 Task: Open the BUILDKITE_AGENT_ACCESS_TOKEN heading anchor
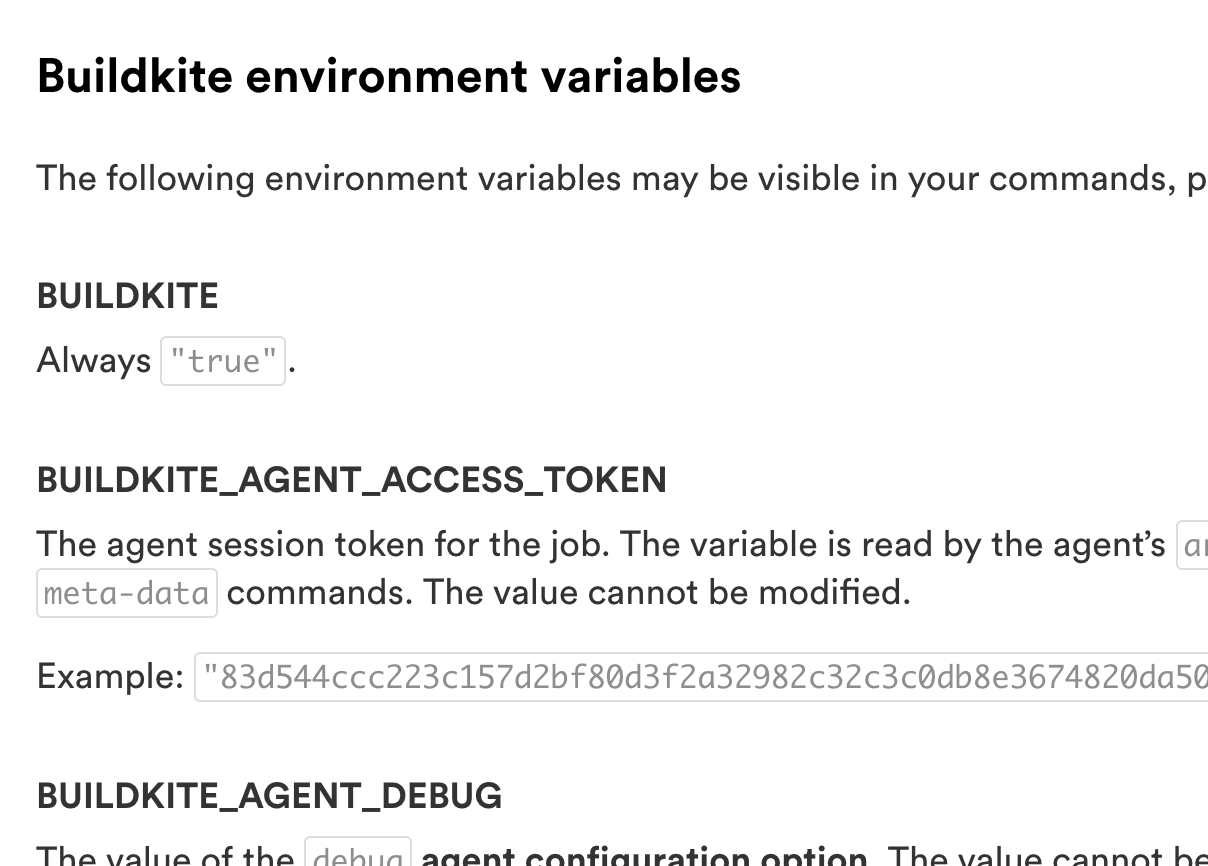351,480
